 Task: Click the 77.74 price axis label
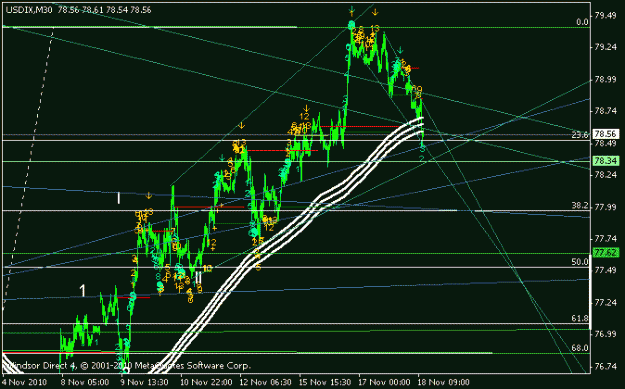(x=605, y=239)
